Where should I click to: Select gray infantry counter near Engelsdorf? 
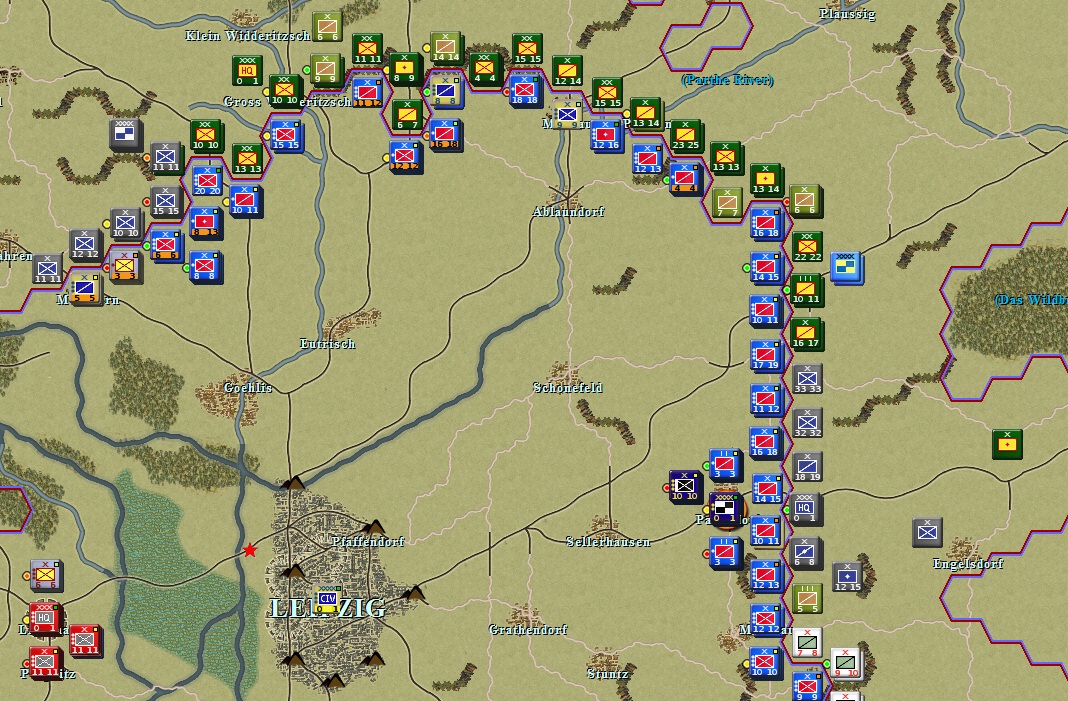coord(927,533)
